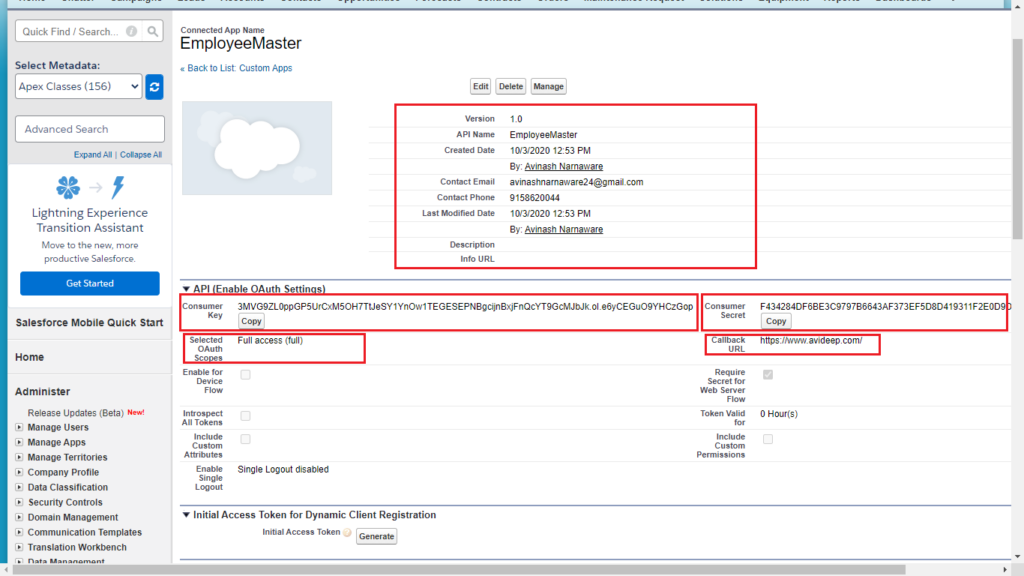1024x576 pixels.
Task: Go to Home in the sidebar
Action: 29,357
